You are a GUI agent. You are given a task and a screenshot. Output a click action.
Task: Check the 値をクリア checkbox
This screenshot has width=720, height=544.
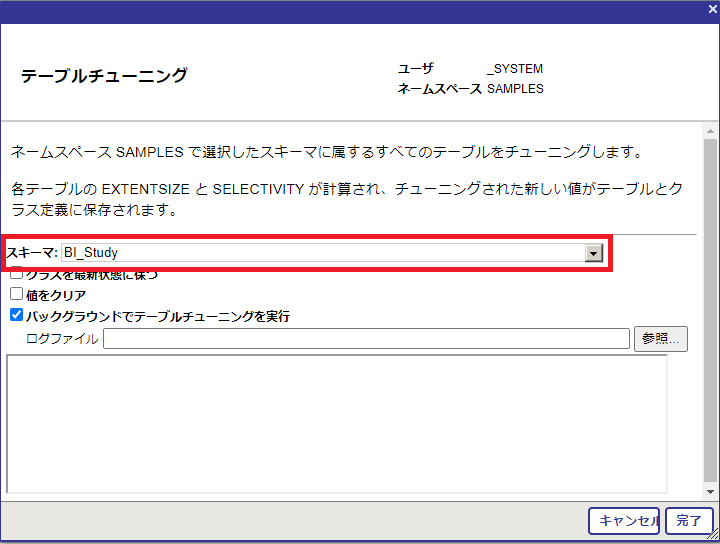[x=16, y=295]
